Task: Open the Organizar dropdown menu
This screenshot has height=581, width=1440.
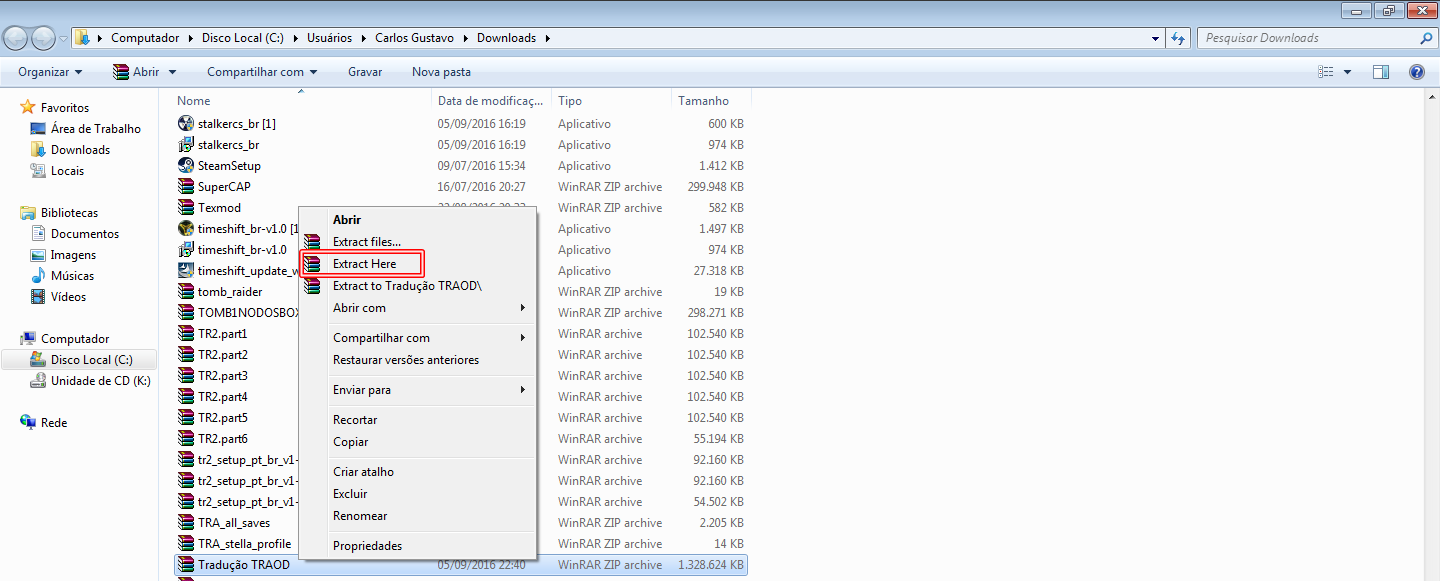Action: coord(50,72)
